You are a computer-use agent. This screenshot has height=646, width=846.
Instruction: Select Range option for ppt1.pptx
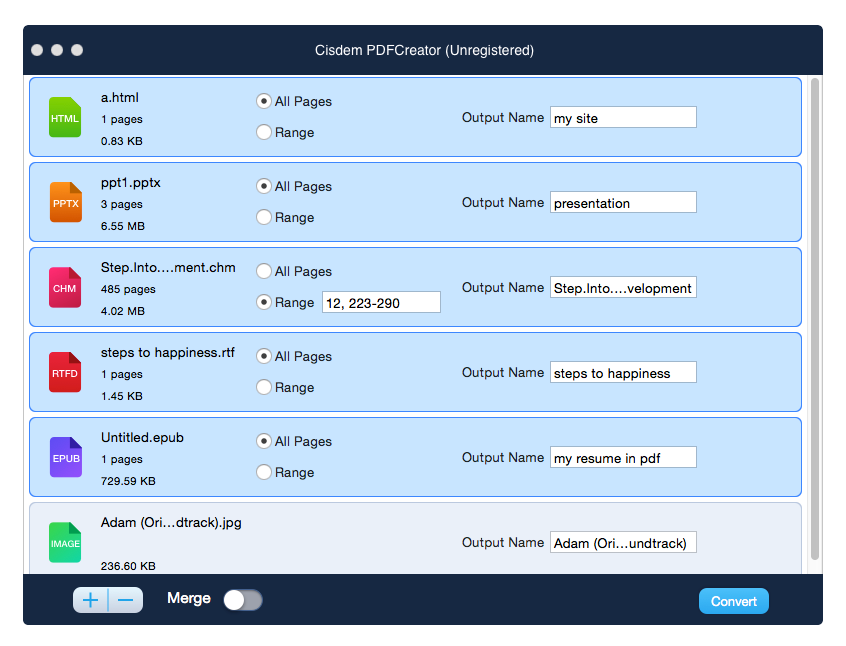click(263, 217)
